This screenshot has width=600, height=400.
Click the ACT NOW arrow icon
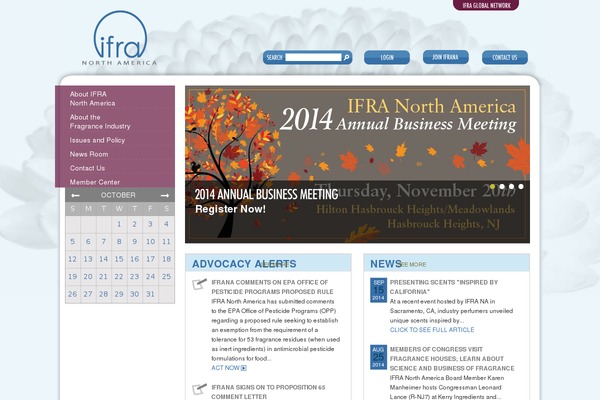tap(244, 368)
